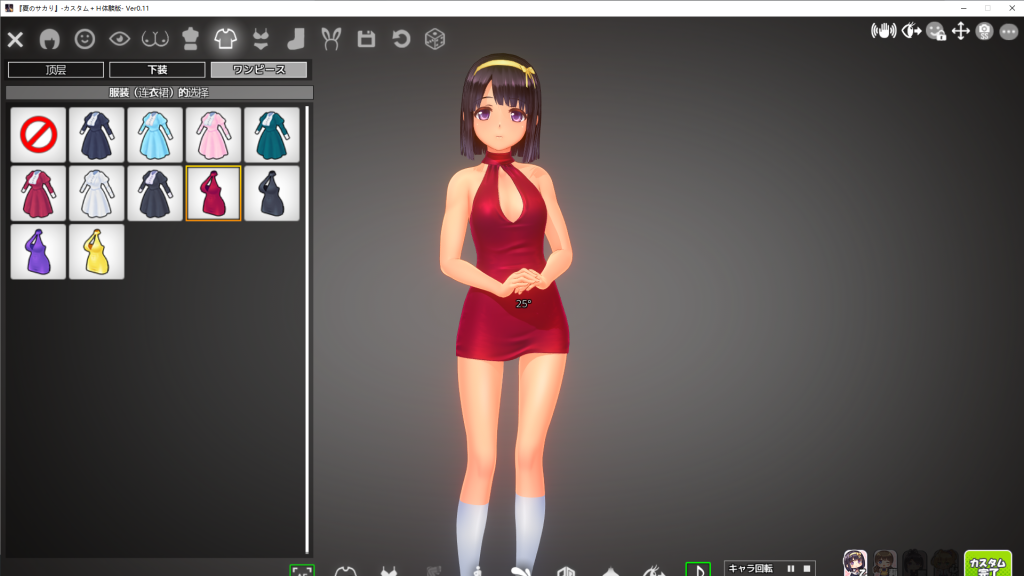
Task: Open the face customization panel icon
Action: click(84, 40)
